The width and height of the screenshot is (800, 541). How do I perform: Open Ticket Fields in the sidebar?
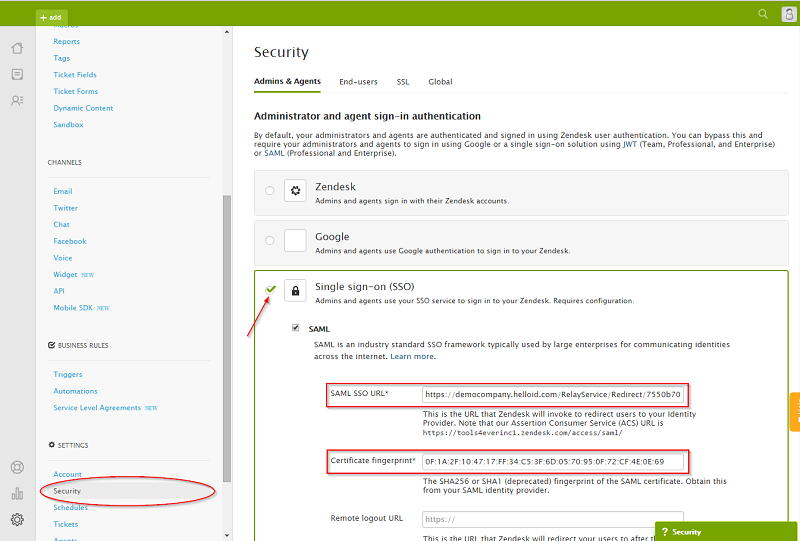[x=75, y=75]
